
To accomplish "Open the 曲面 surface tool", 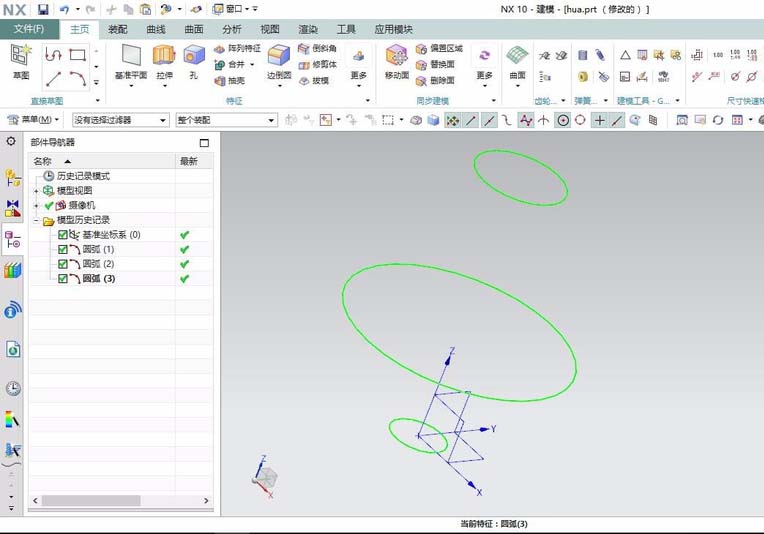I will pos(517,62).
